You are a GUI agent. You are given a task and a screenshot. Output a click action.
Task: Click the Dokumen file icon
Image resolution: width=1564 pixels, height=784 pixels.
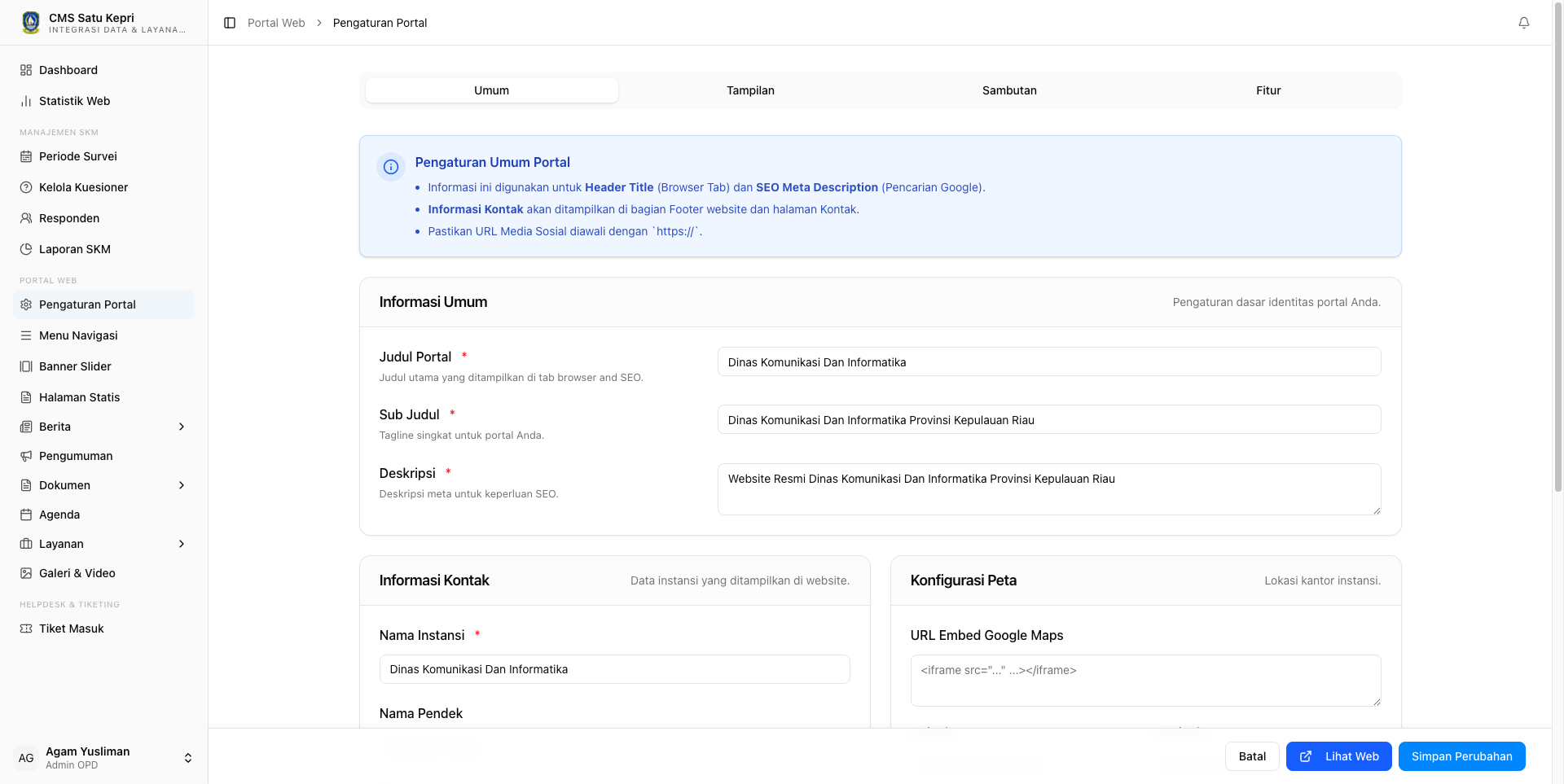(x=26, y=485)
